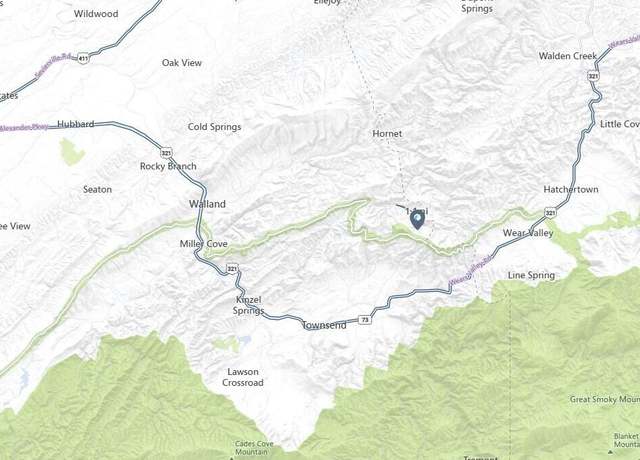Click the dark blue location pin marker

(x=417, y=220)
